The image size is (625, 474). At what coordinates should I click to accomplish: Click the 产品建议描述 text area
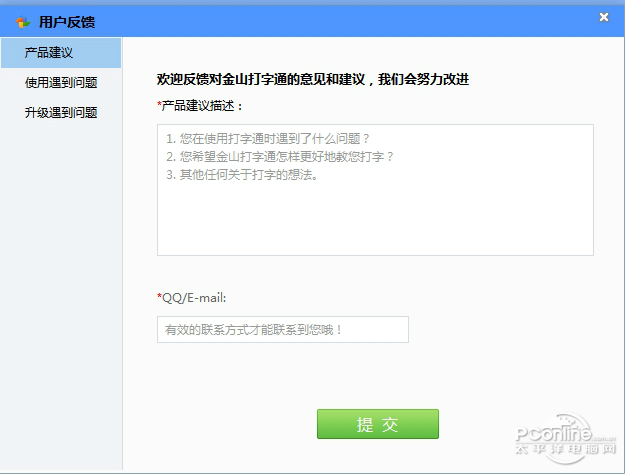(375, 190)
